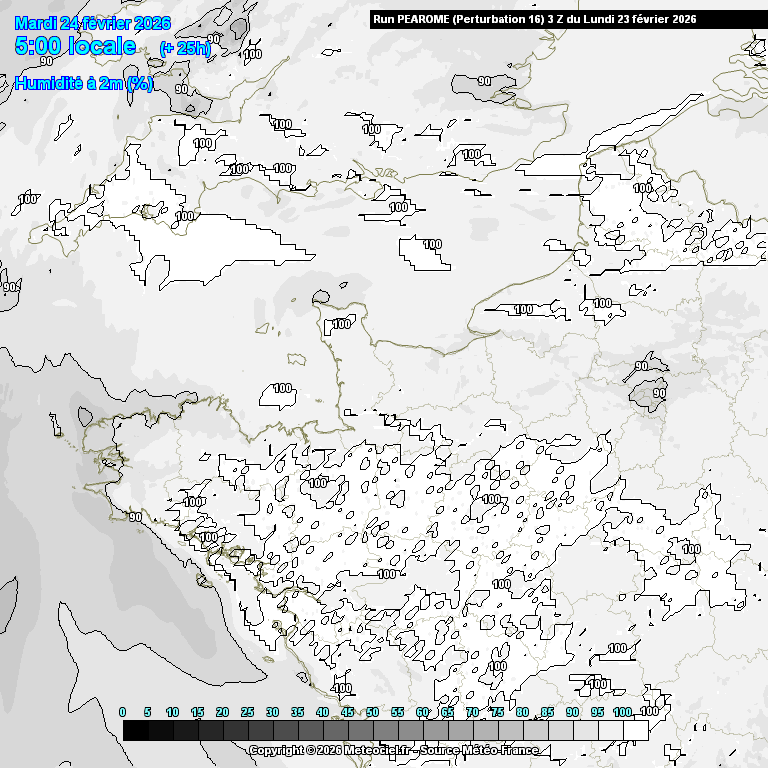Click the legend swatch under 35

[310, 731]
